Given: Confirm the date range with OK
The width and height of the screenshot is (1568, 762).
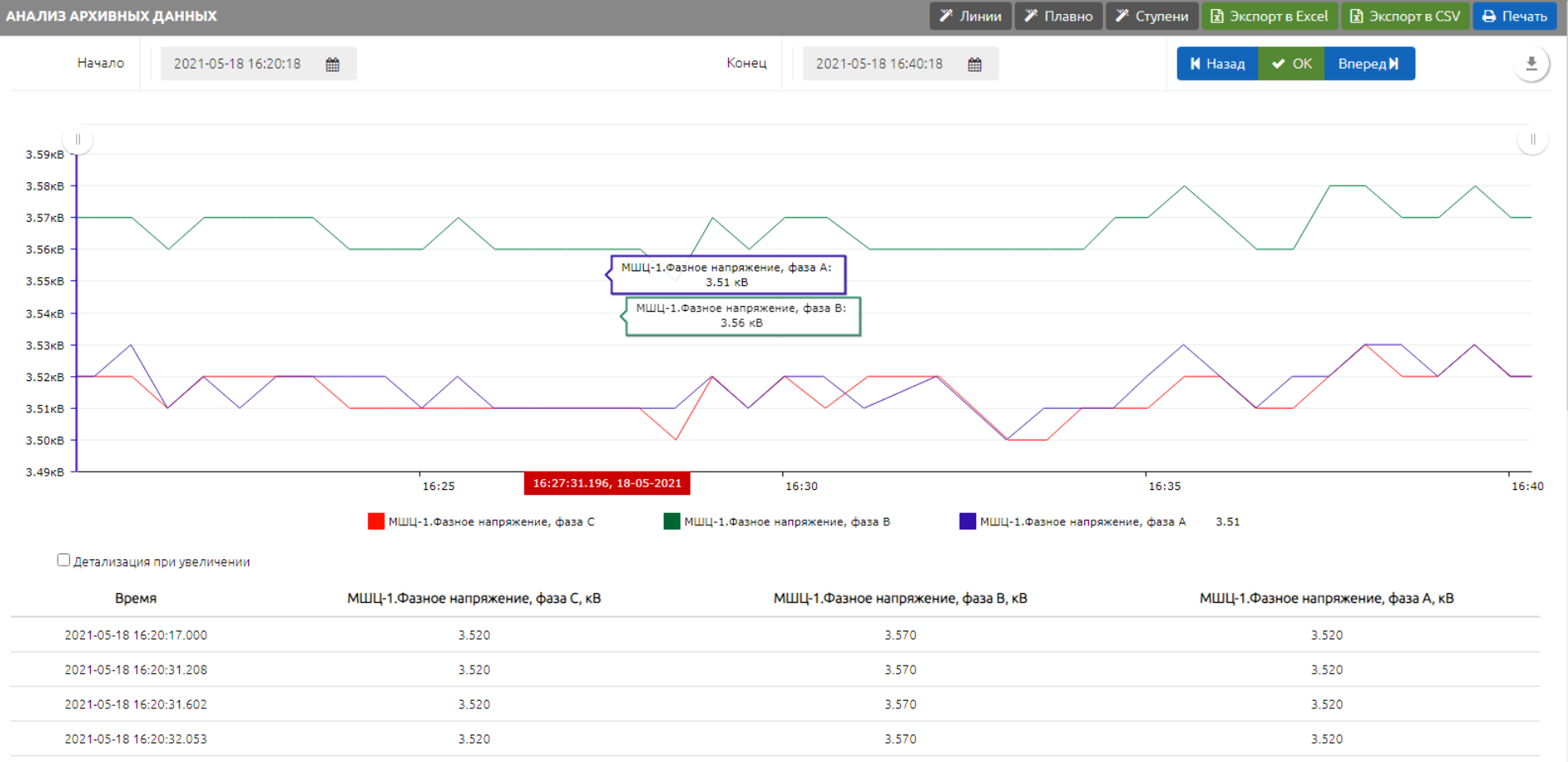Looking at the screenshot, I should coord(1291,63).
